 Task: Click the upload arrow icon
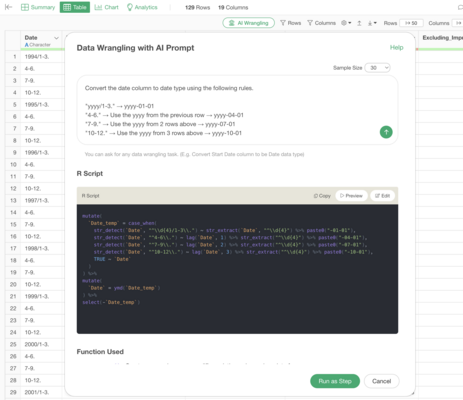pos(359,23)
